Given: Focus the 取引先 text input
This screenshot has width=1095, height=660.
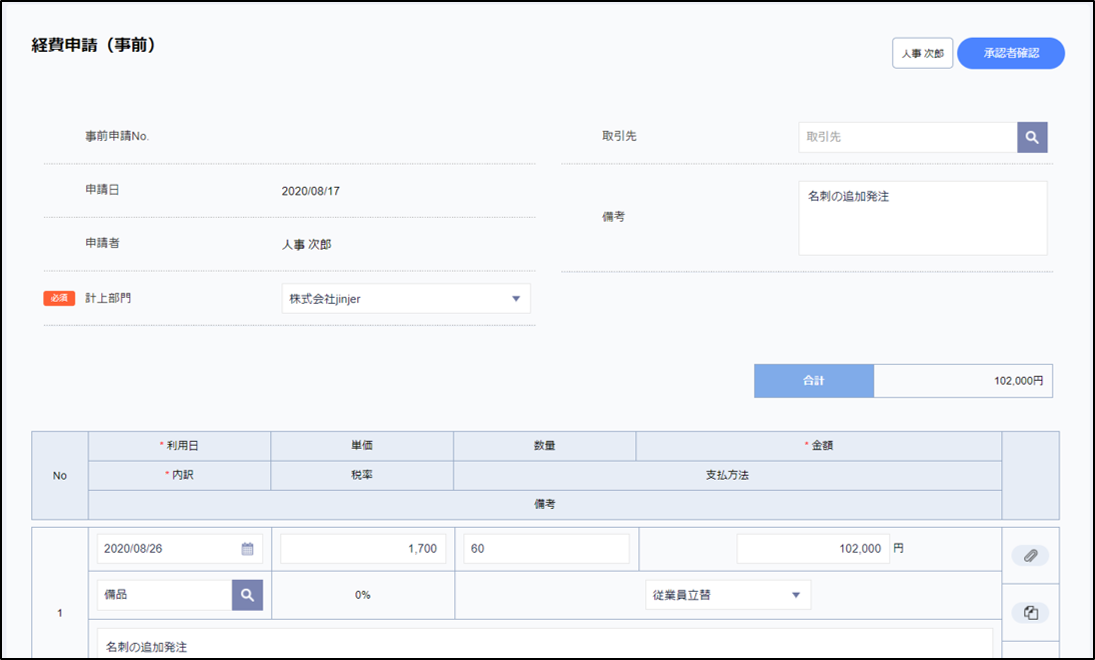Looking at the screenshot, I should (907, 137).
